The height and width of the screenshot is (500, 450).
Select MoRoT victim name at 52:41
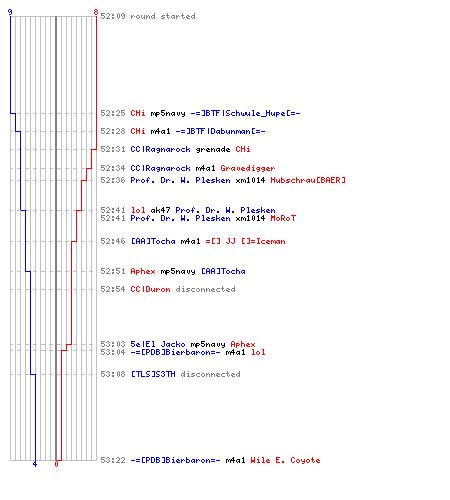point(283,218)
